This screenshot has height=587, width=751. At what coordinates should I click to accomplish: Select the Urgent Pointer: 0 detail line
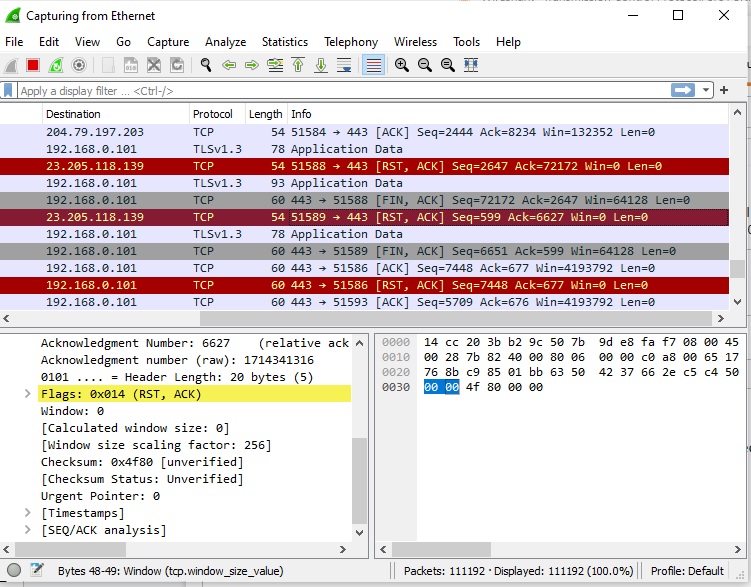[100, 496]
